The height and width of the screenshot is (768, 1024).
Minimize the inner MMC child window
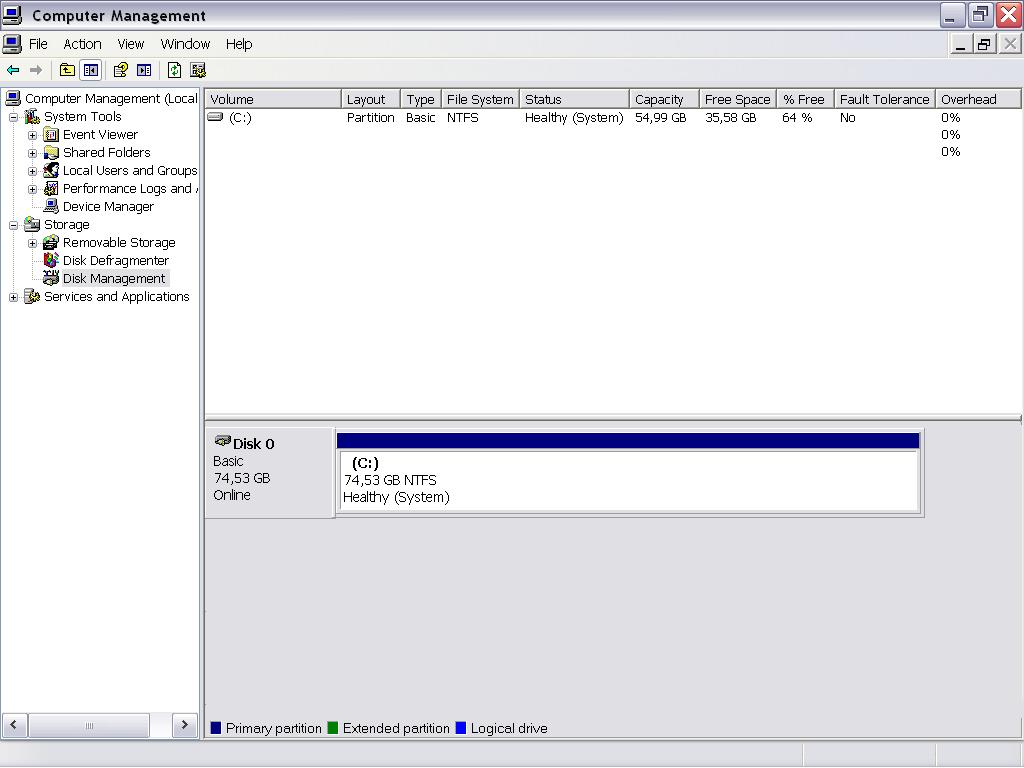tap(960, 44)
